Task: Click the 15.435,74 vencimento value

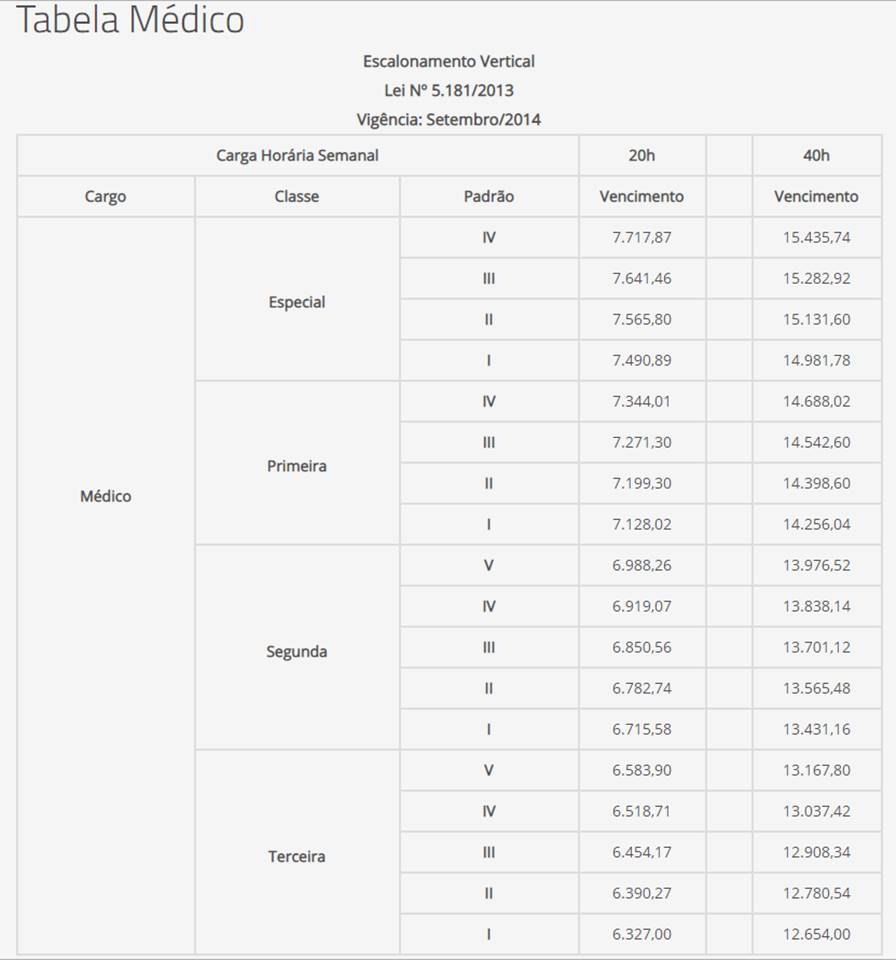Action: pyautogui.click(x=816, y=238)
